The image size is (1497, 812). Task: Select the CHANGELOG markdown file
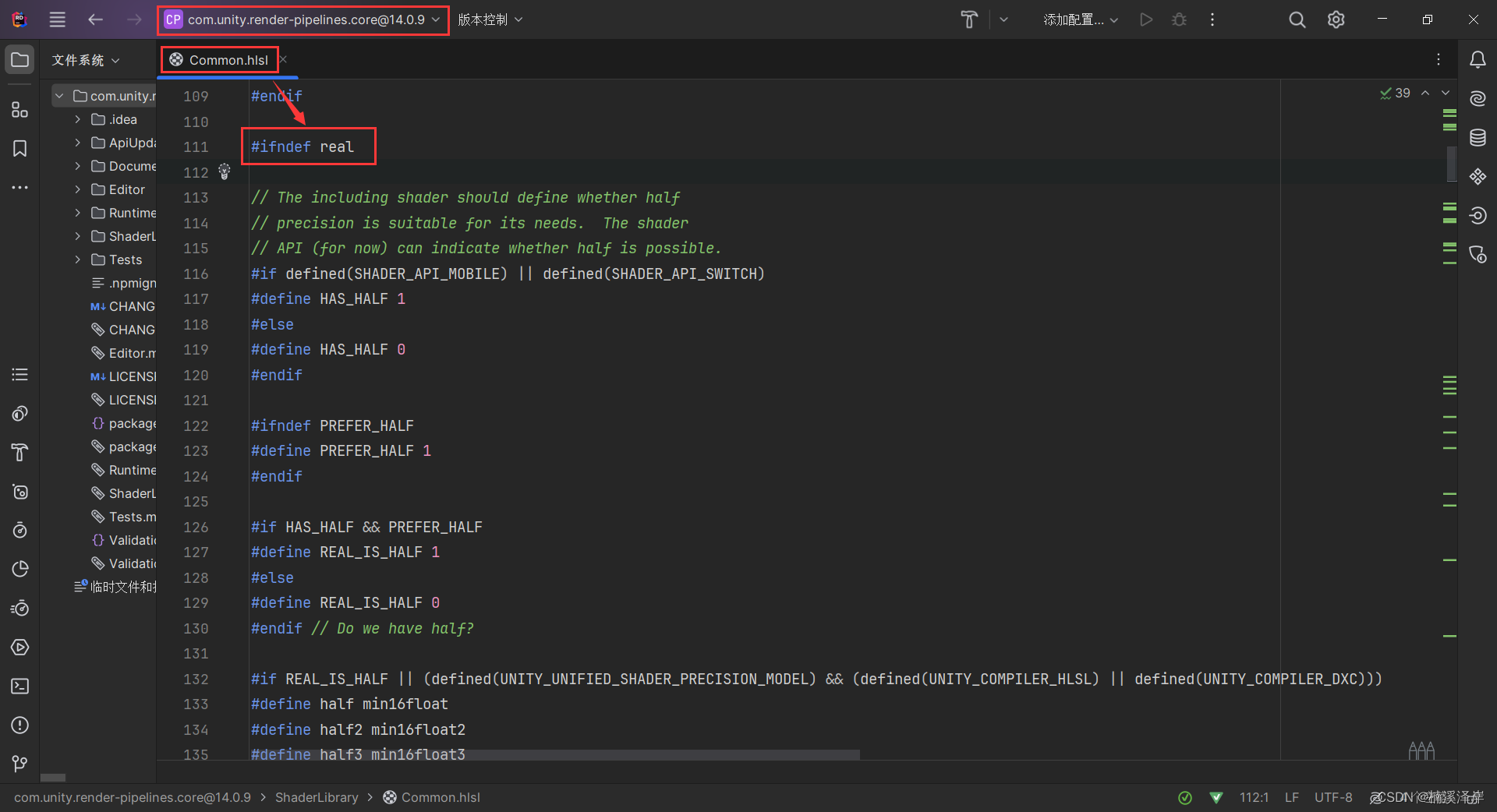coord(122,306)
